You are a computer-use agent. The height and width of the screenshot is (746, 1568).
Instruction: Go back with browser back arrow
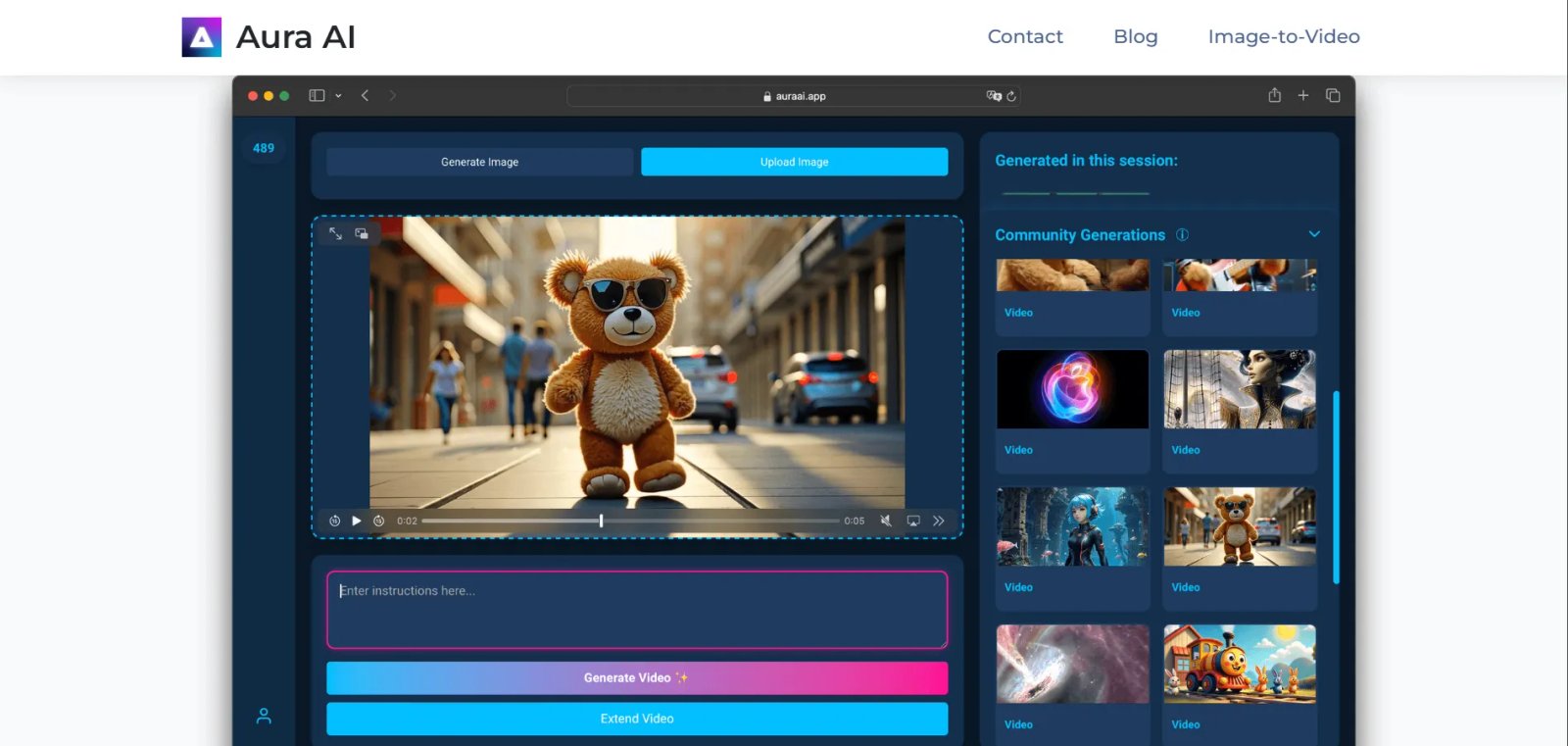[x=365, y=95]
